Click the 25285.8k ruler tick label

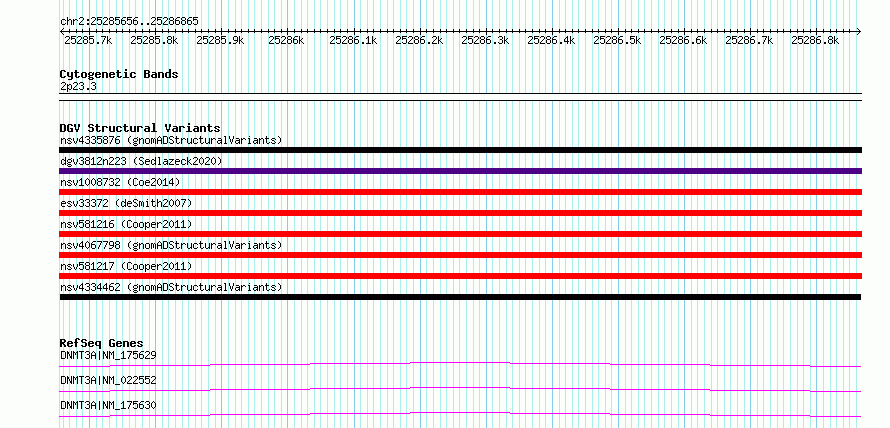154,40
